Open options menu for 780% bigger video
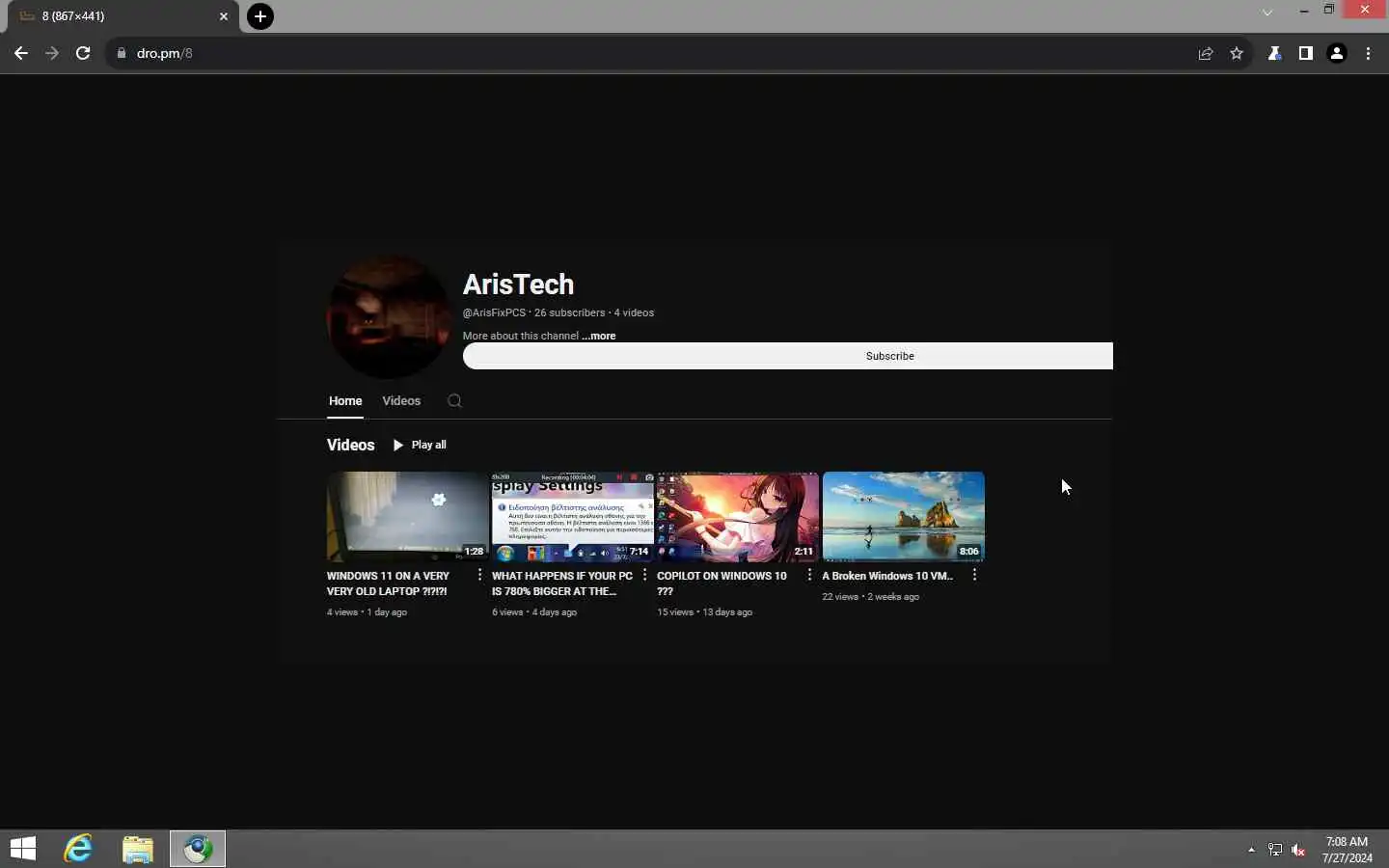 coord(644,575)
